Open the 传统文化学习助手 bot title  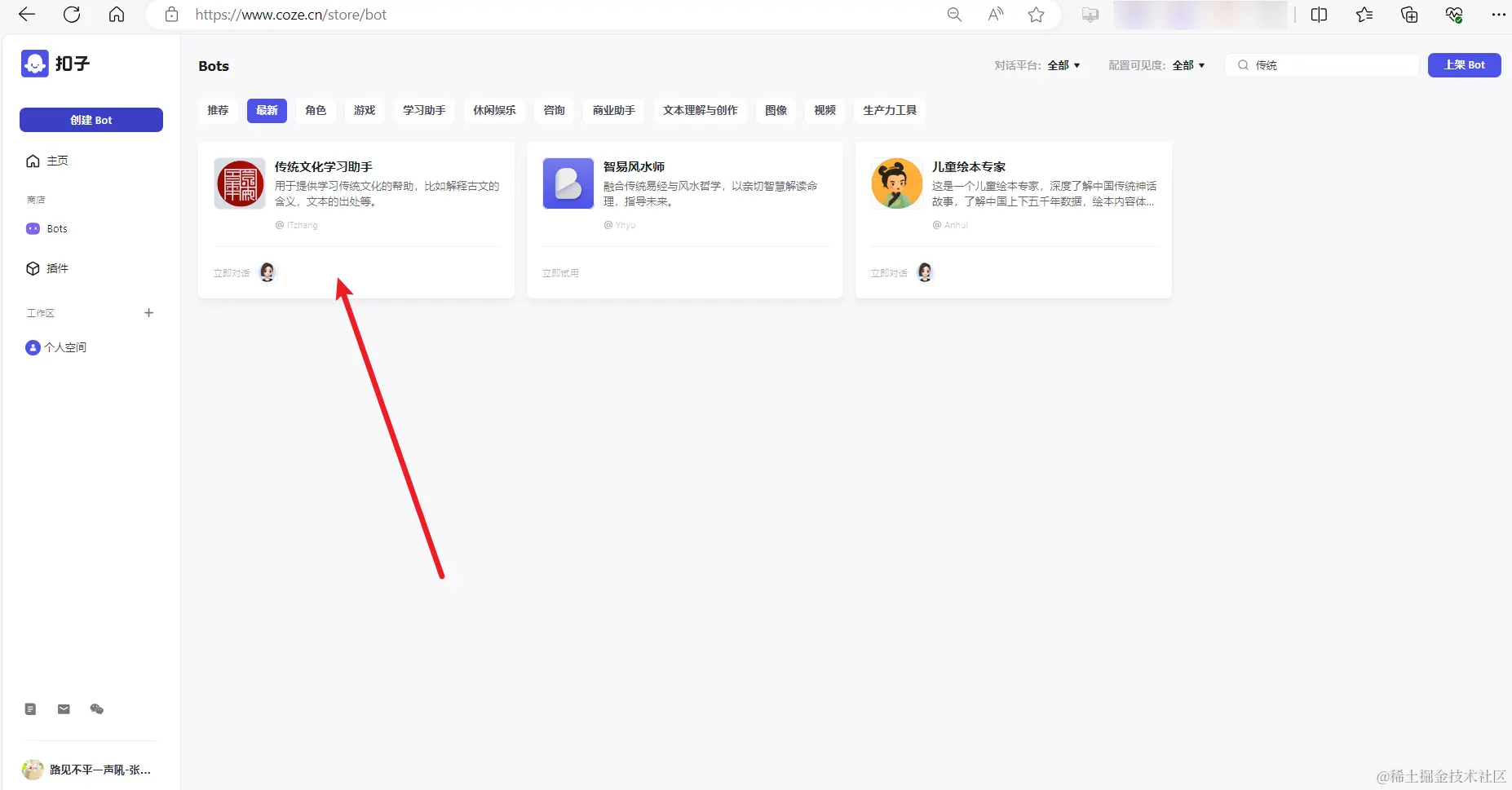point(324,167)
